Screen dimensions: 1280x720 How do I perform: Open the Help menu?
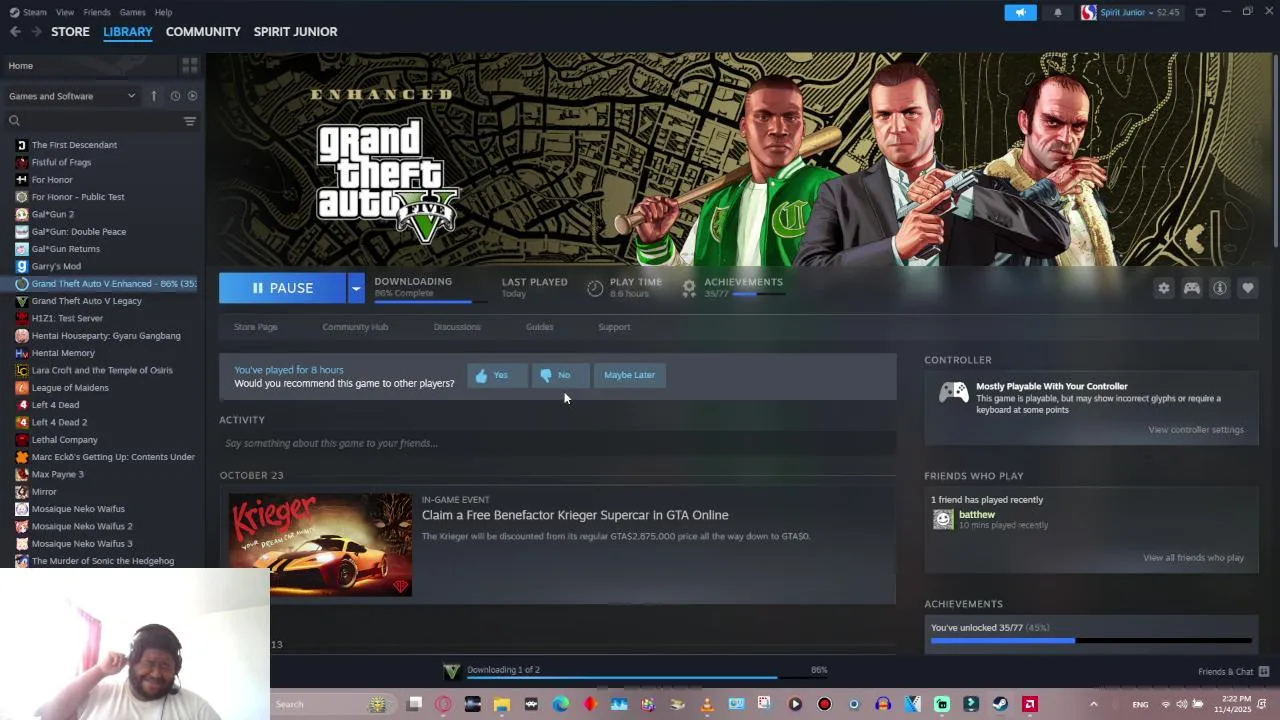click(163, 12)
